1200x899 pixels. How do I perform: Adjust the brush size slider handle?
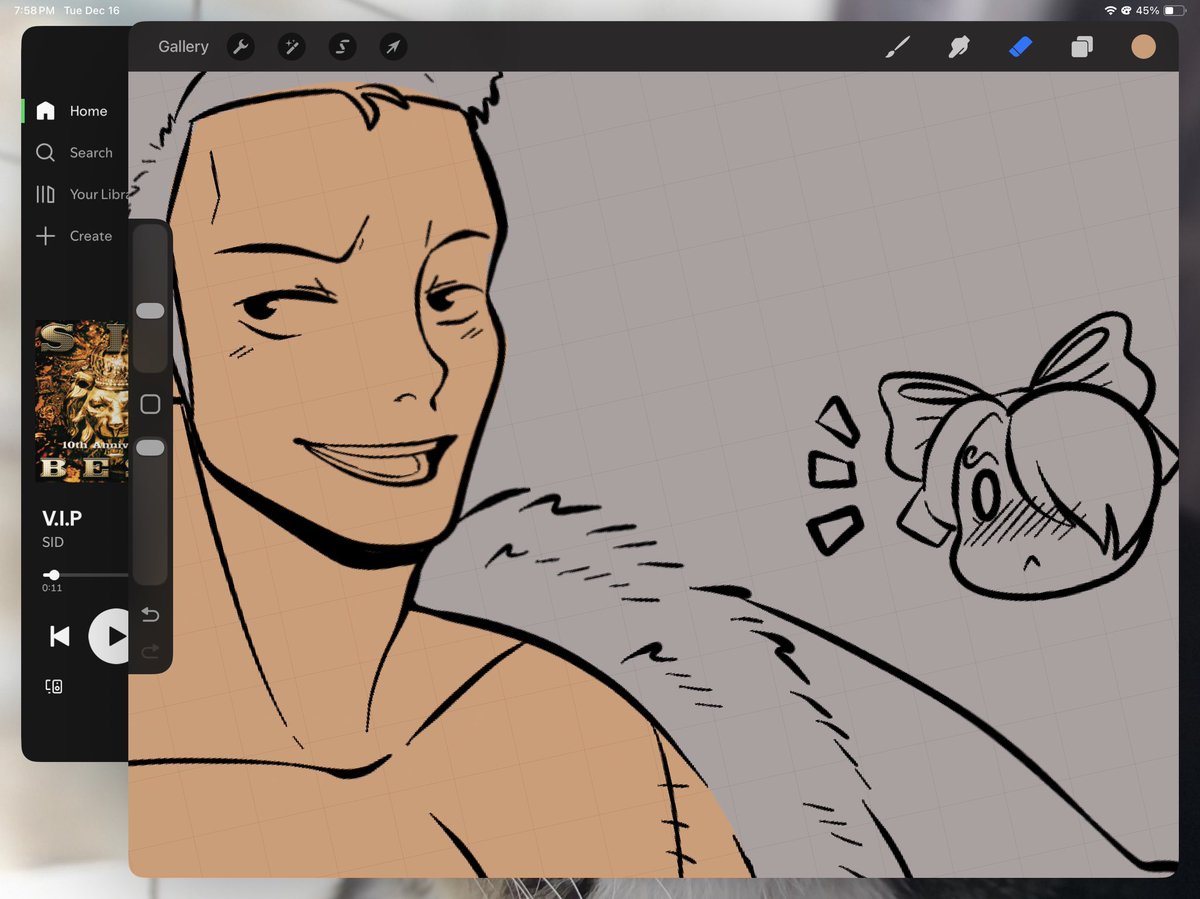(150, 311)
